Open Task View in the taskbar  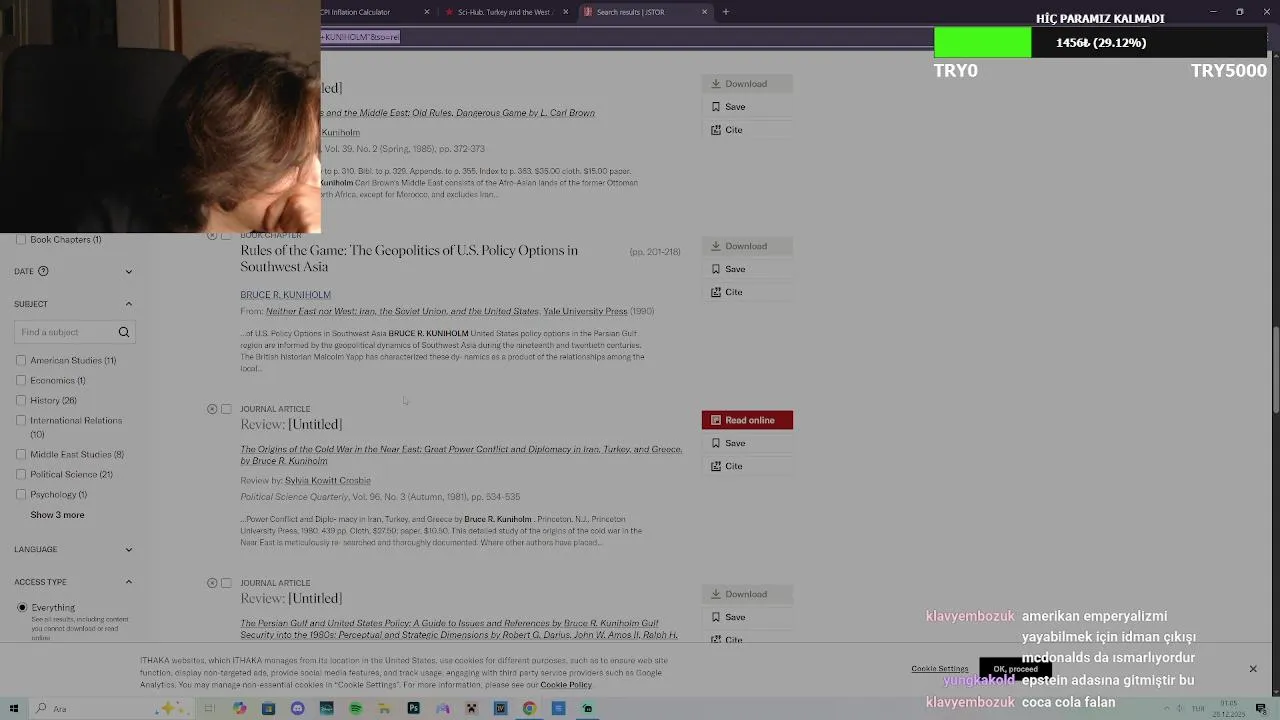coord(210,709)
